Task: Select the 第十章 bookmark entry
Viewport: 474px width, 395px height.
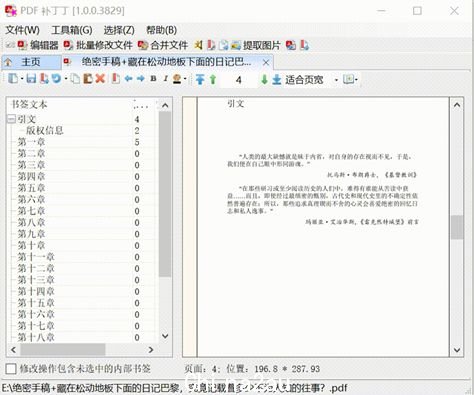Action: coord(31,245)
